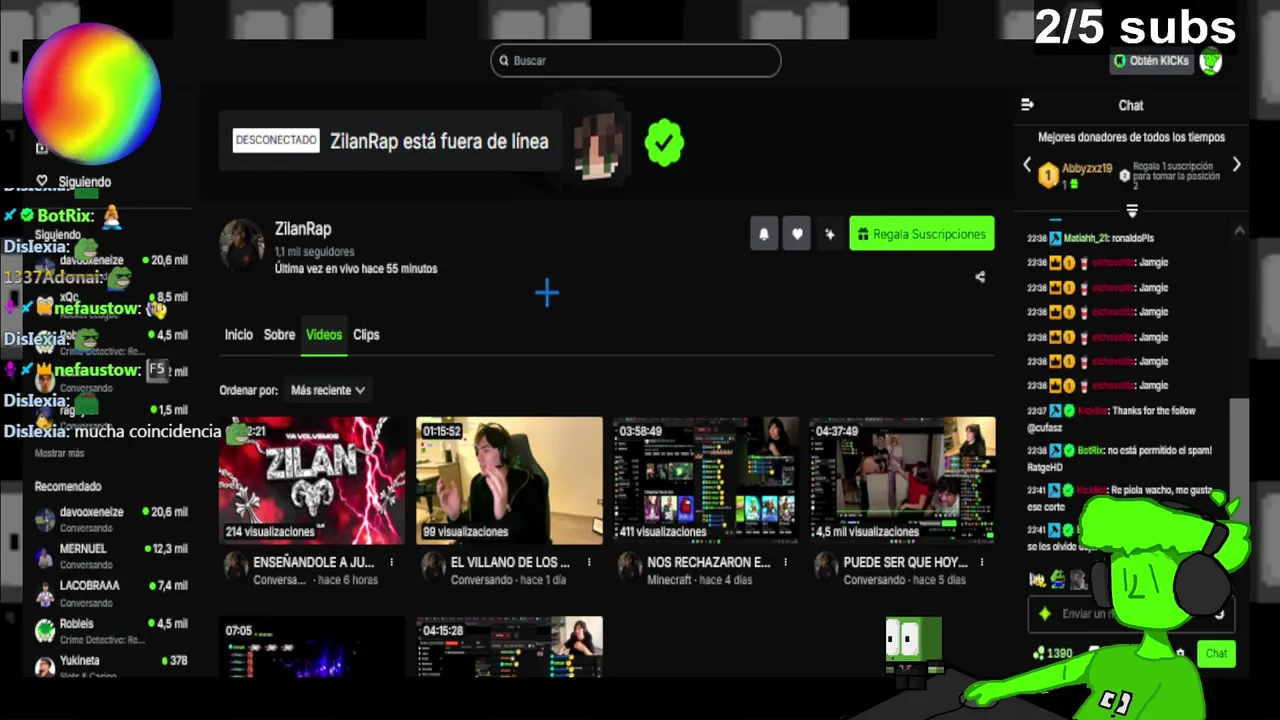Click the DESCONECTADO status label
1280x720 pixels.
(x=276, y=141)
